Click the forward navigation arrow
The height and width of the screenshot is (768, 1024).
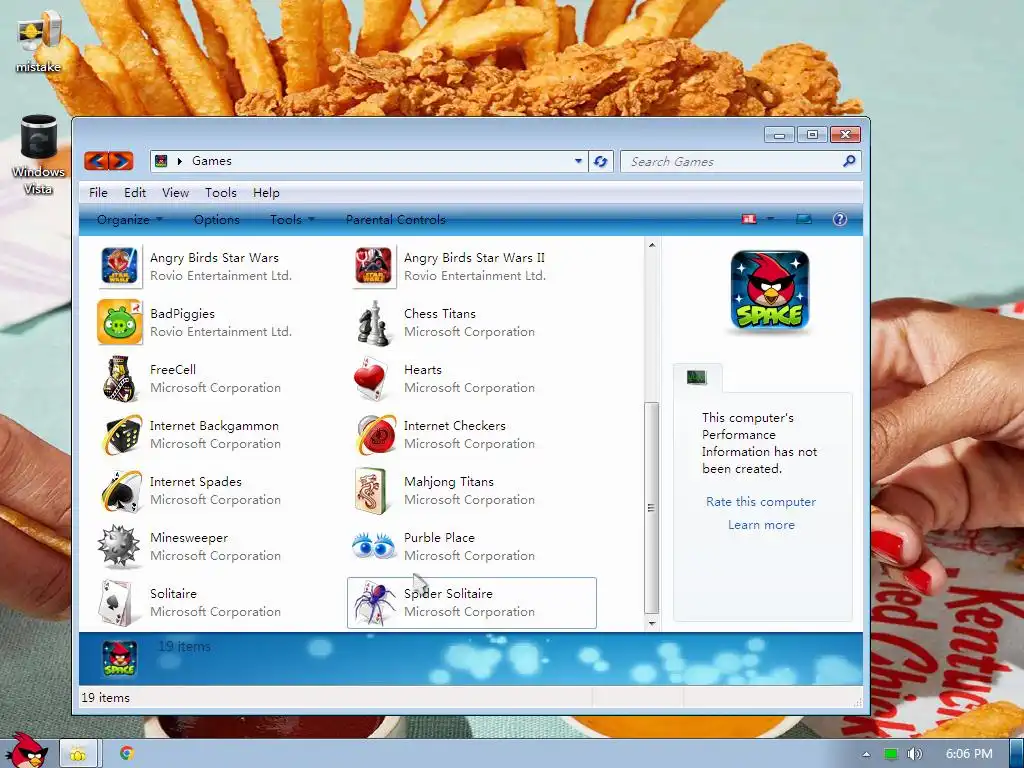[x=121, y=161]
